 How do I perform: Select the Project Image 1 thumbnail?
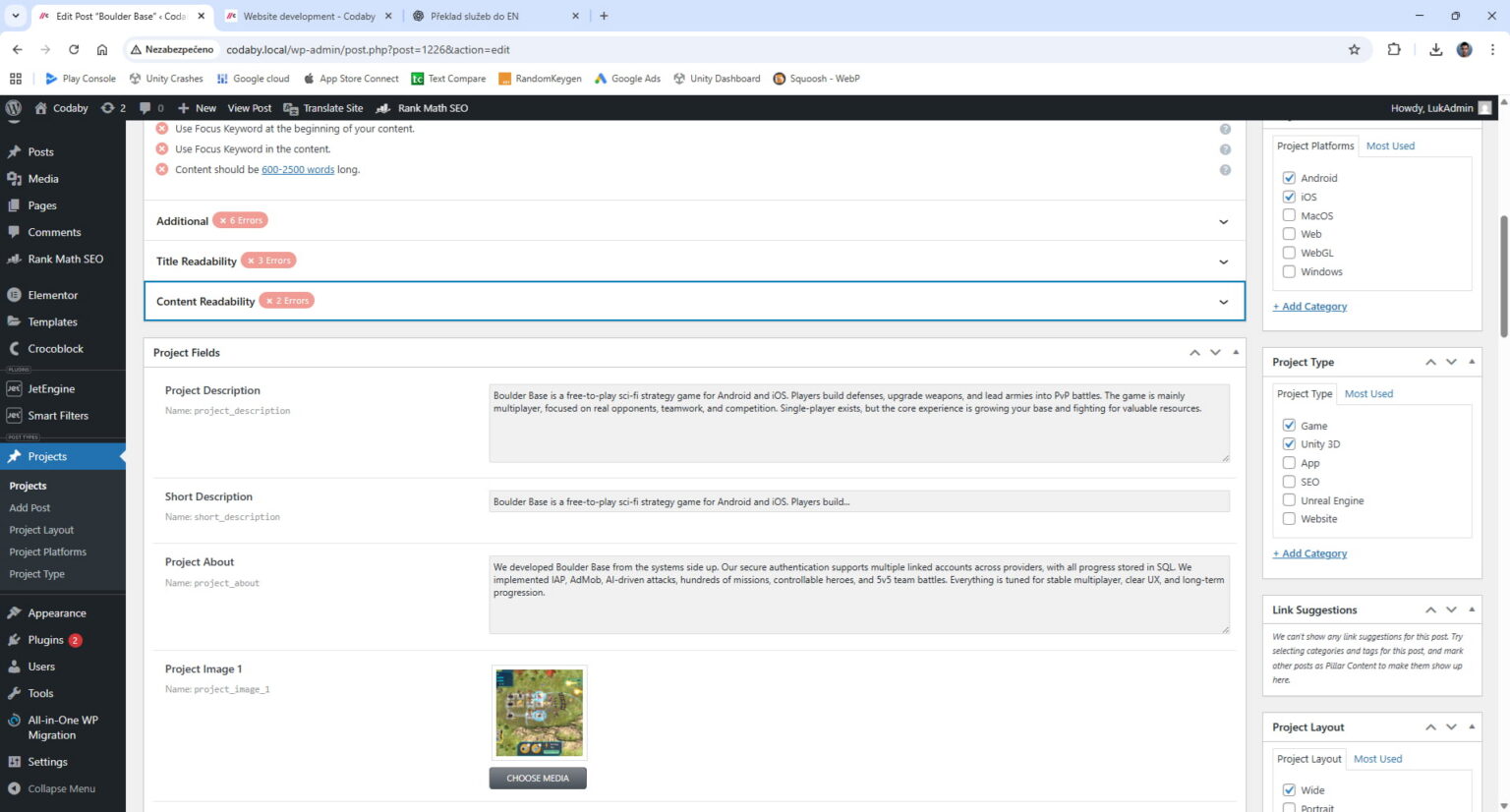[x=538, y=712]
